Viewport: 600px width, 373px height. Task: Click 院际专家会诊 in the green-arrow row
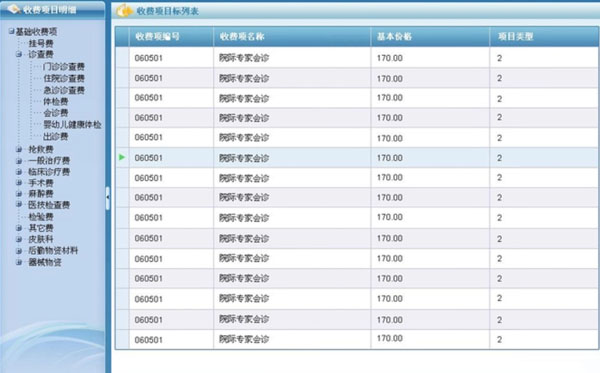click(244, 158)
